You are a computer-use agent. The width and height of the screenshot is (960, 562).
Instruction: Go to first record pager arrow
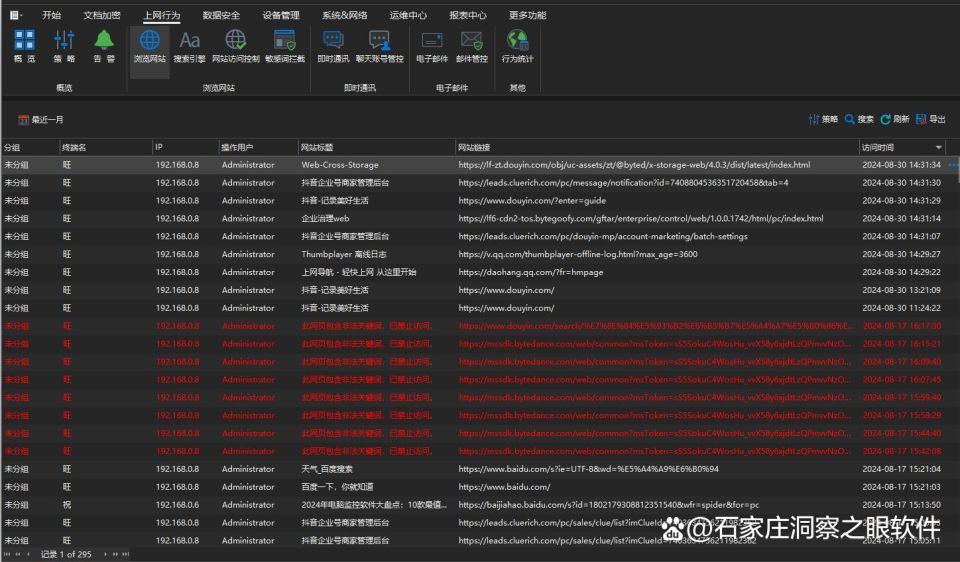[x=7, y=554]
